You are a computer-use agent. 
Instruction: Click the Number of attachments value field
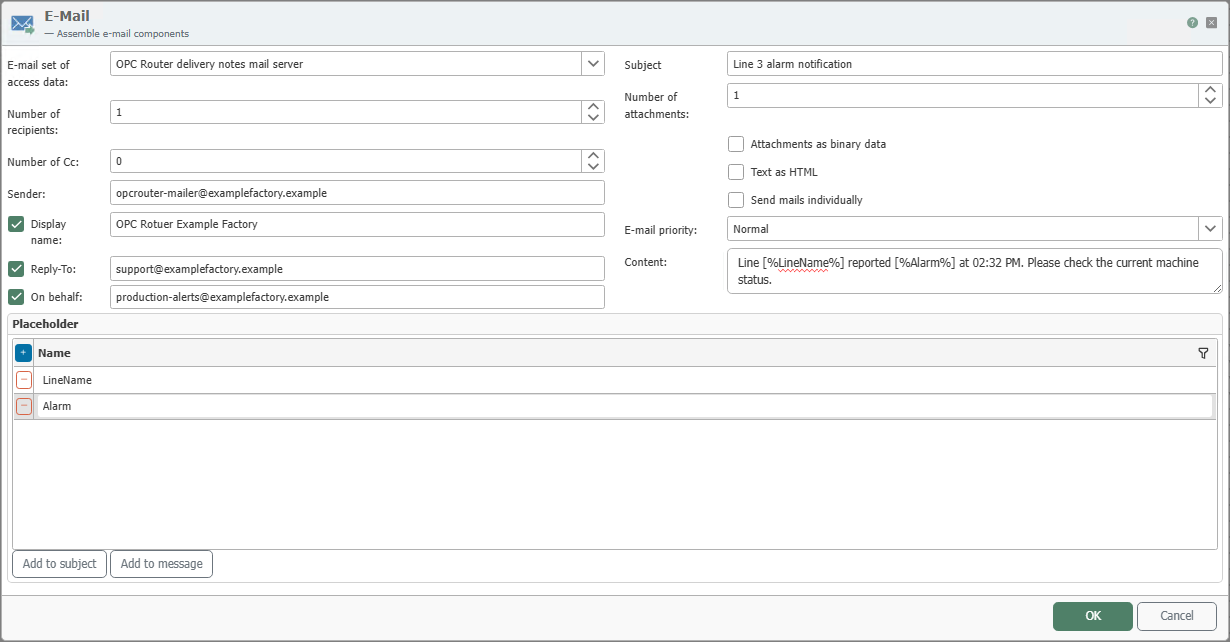963,95
